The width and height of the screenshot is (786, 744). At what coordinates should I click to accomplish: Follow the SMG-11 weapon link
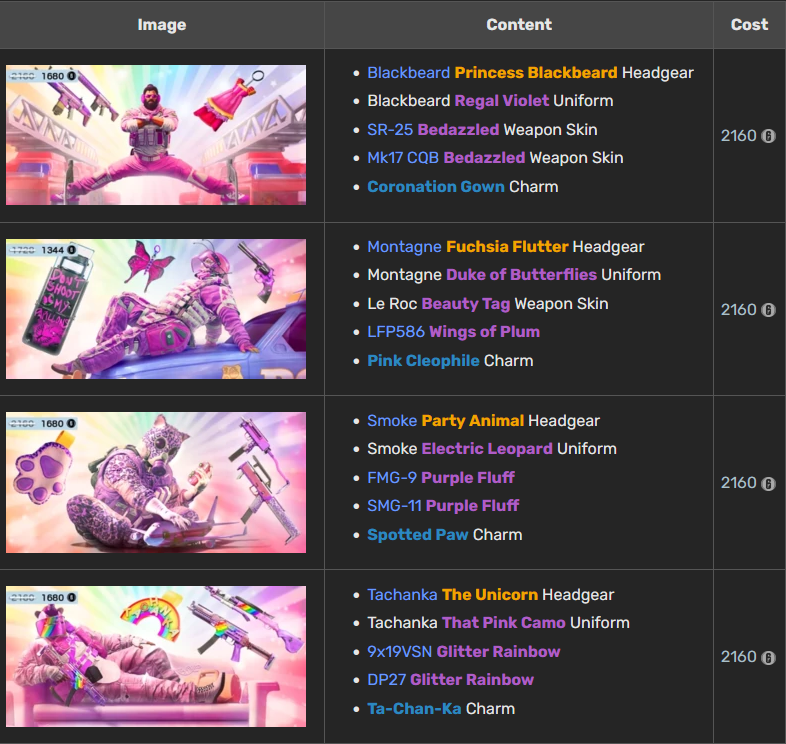coord(394,506)
